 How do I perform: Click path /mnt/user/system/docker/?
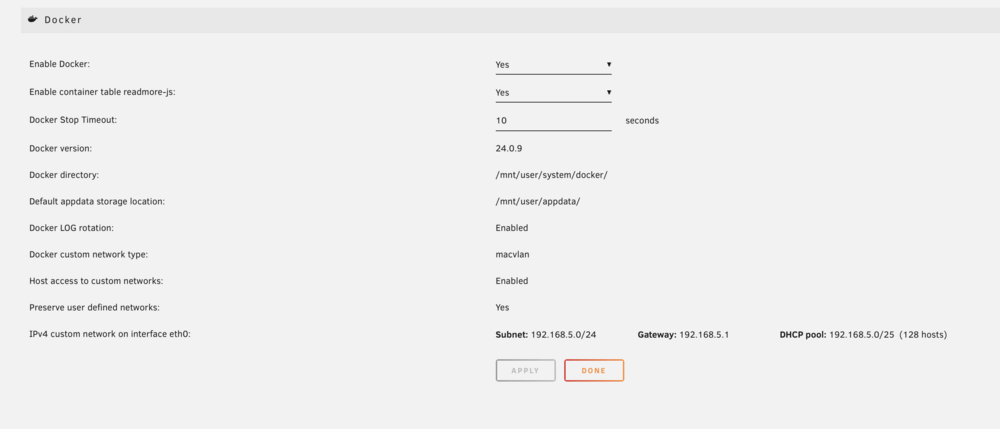click(x=551, y=175)
